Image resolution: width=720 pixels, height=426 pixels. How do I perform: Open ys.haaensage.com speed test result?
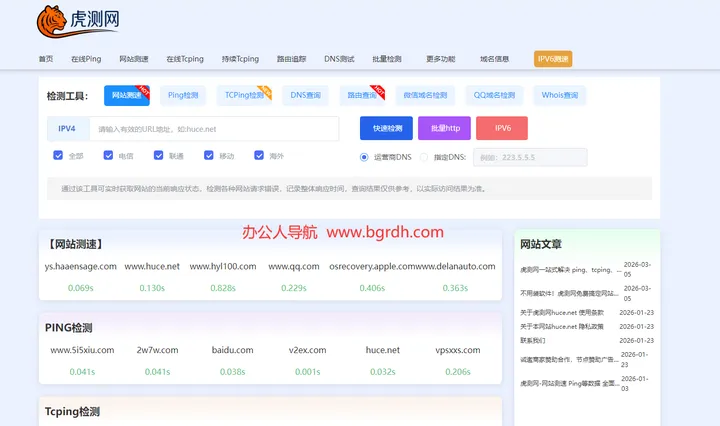[x=80, y=266]
